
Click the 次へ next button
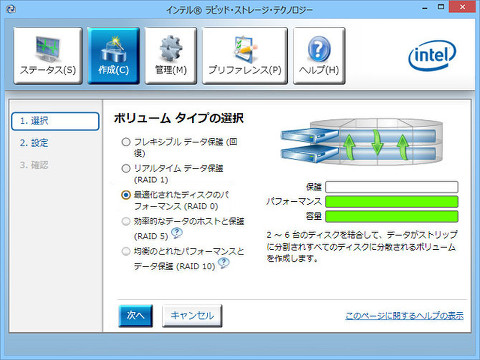(x=136, y=315)
